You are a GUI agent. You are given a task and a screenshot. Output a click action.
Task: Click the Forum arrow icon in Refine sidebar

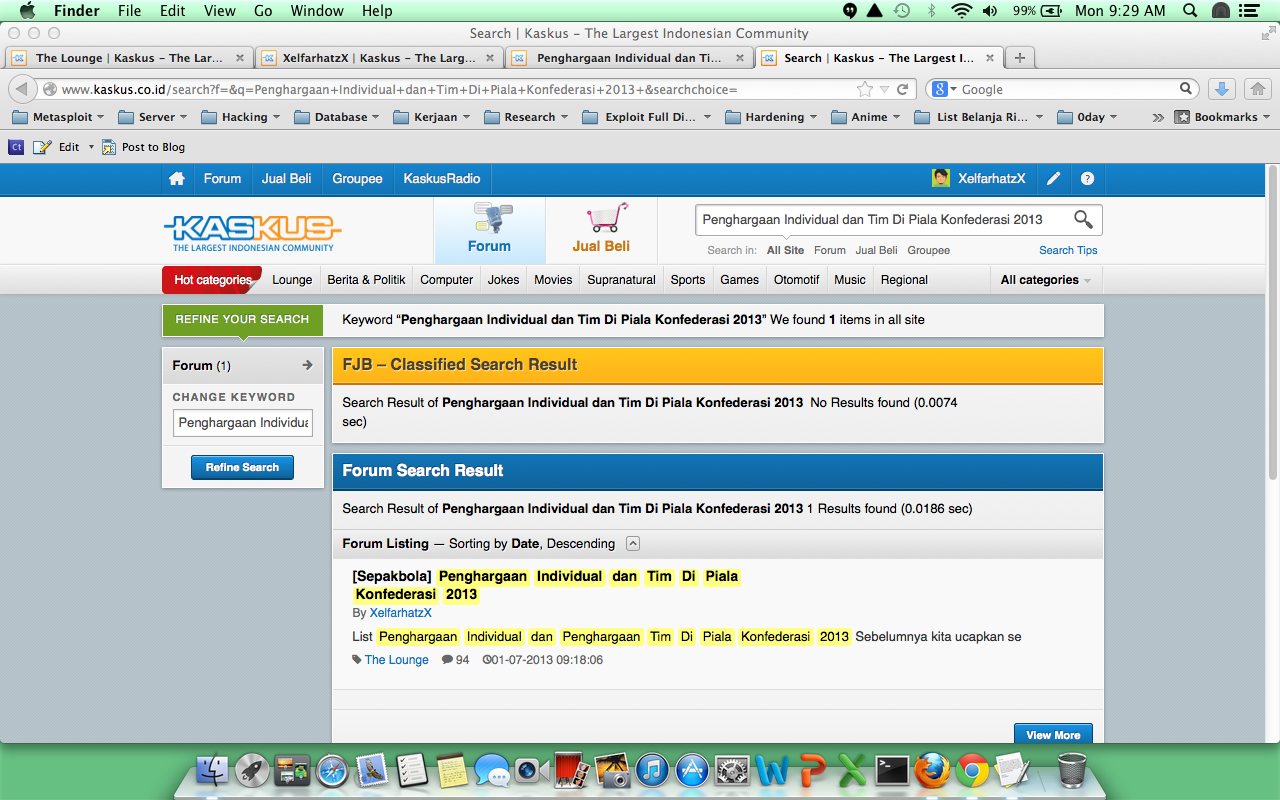[308, 365]
